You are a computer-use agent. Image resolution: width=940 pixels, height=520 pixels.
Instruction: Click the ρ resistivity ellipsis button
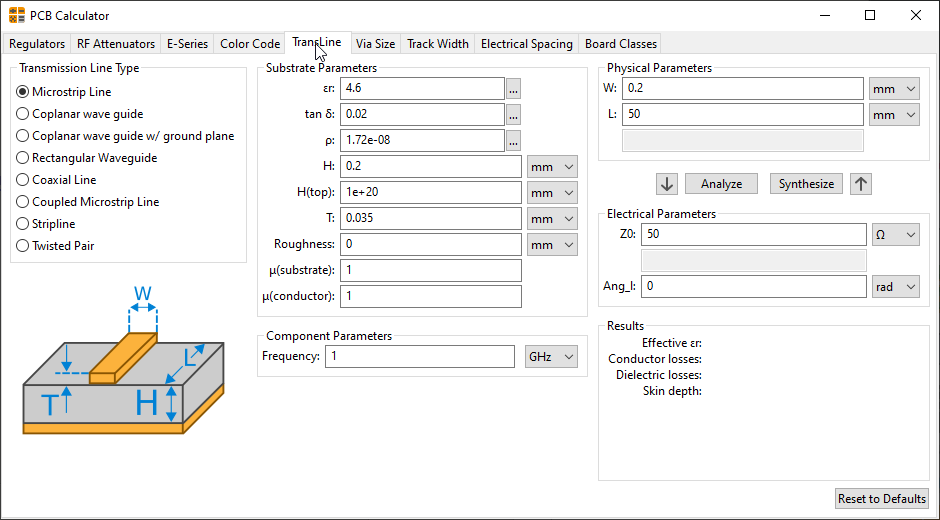(x=514, y=140)
